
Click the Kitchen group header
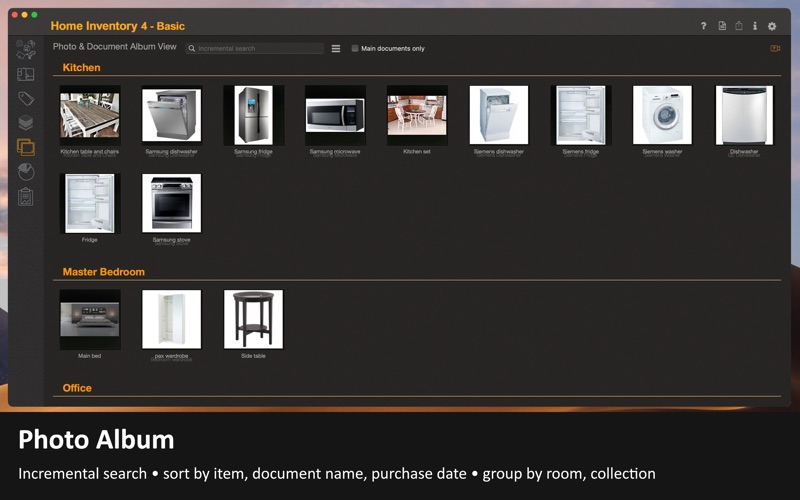[81, 67]
